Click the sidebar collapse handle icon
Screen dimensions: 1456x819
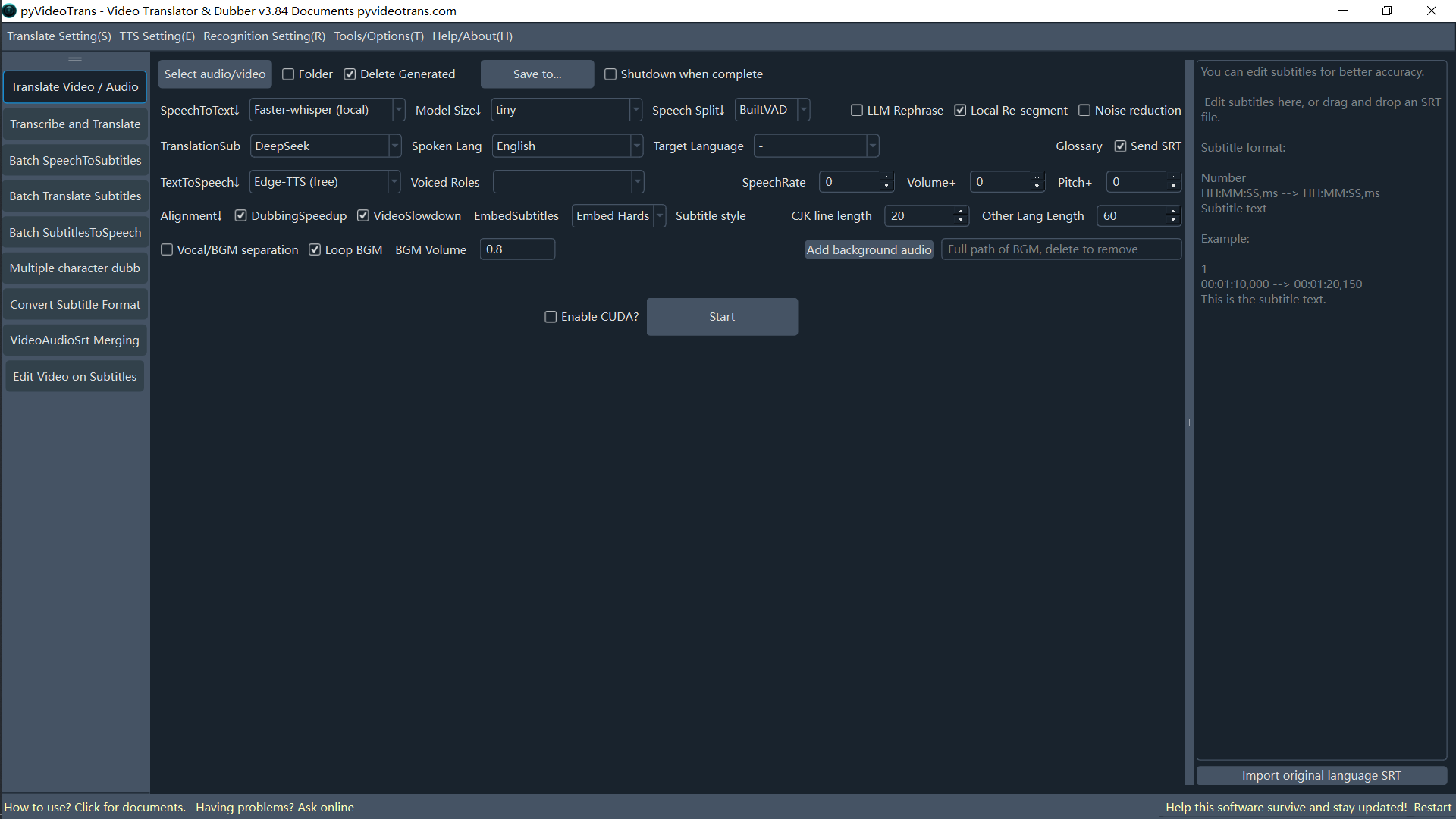pyautogui.click(x=75, y=59)
